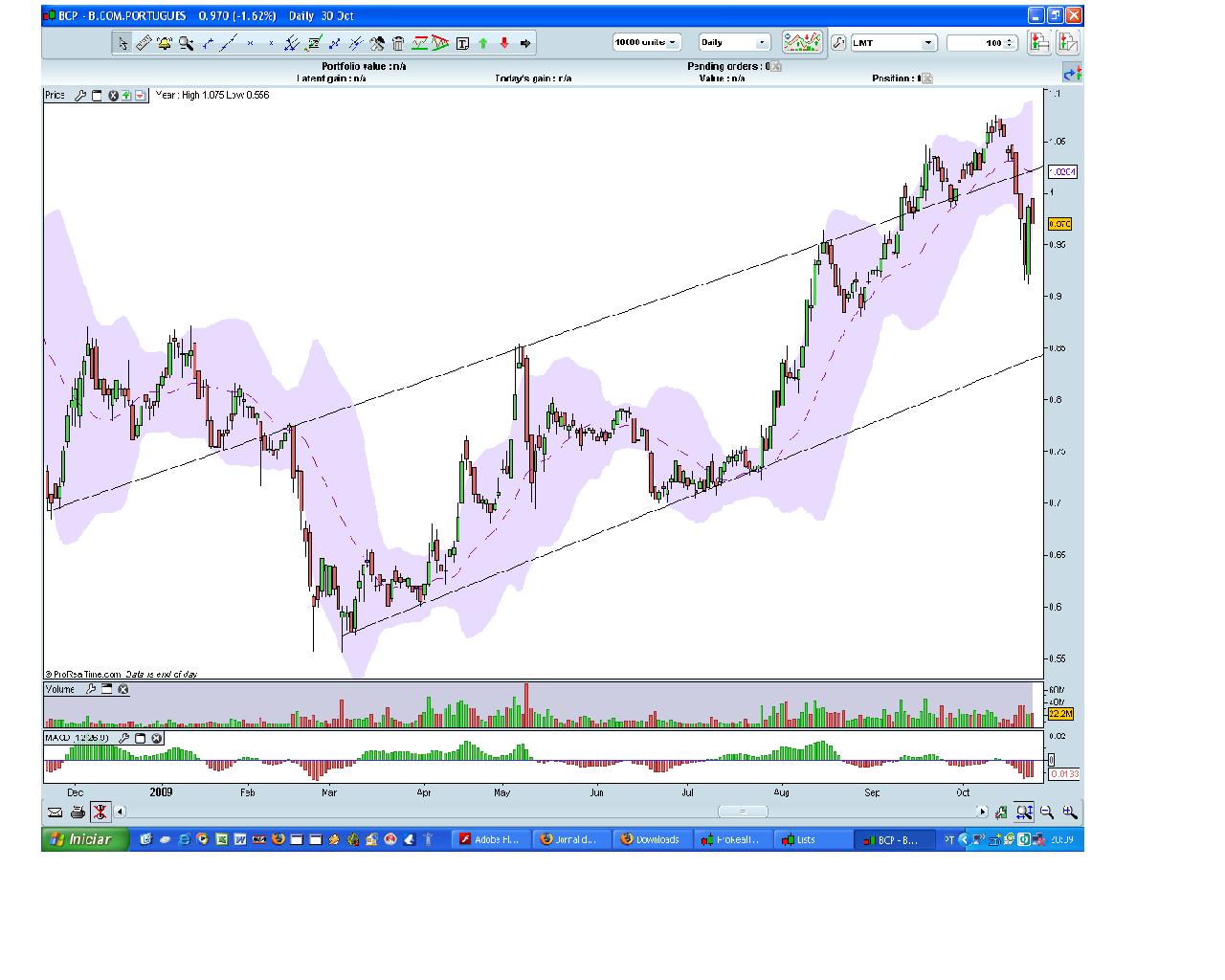The height and width of the screenshot is (980, 1225).
Task: Open the hammer and wrench settings tool
Action: tap(377, 43)
